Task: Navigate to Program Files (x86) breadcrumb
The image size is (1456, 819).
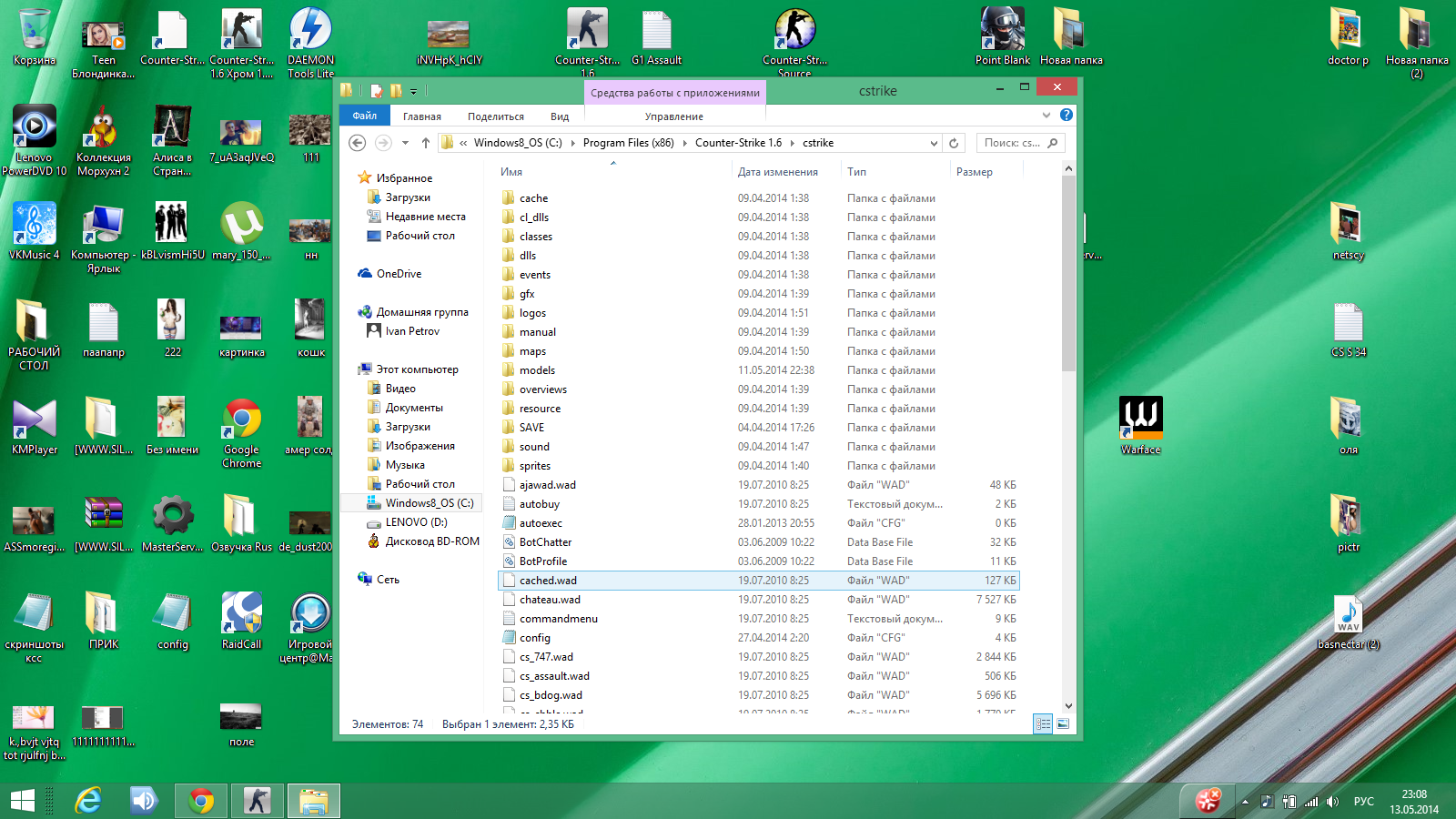Action: (x=628, y=143)
